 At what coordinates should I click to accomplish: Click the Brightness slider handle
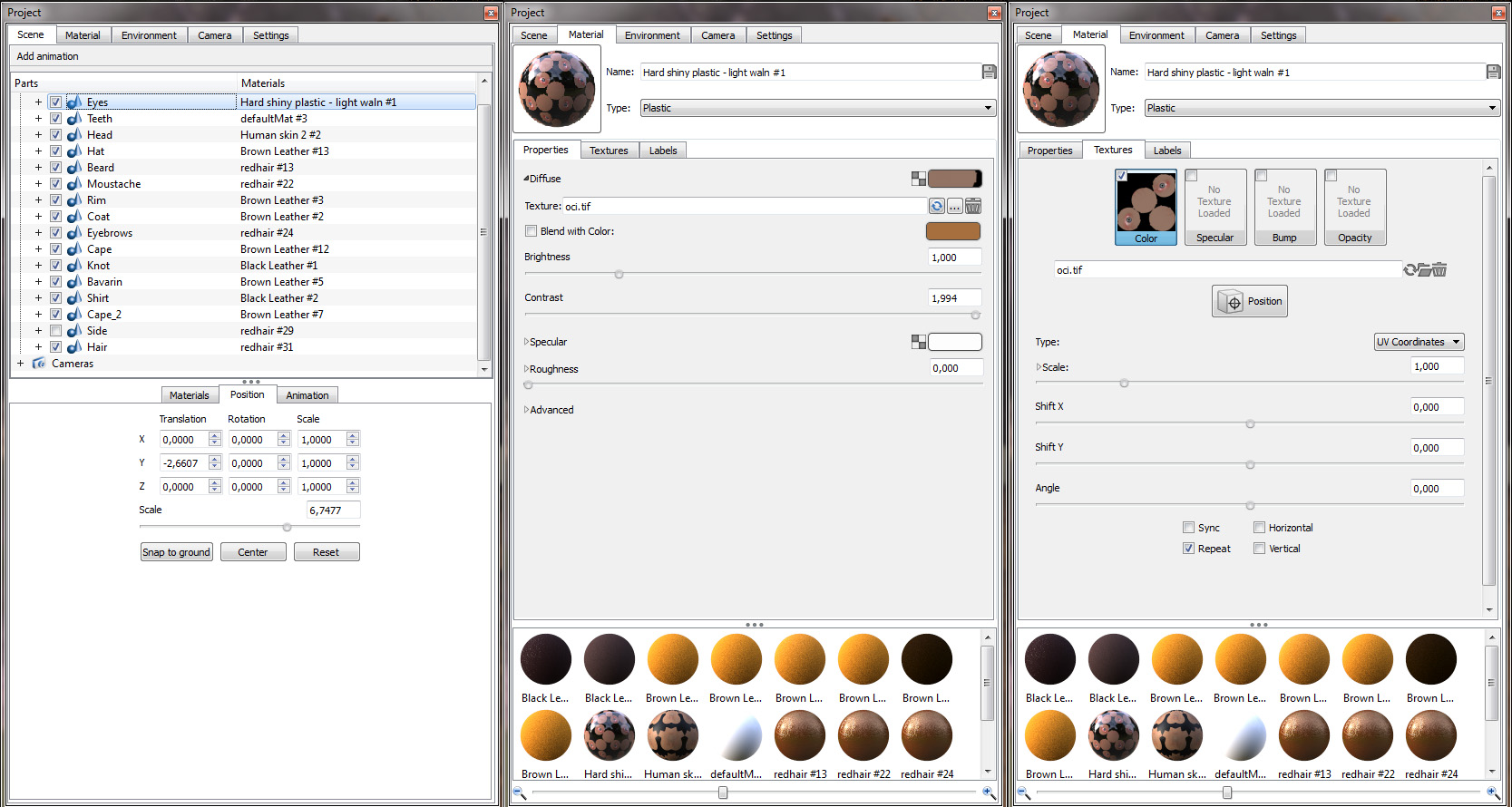(619, 274)
